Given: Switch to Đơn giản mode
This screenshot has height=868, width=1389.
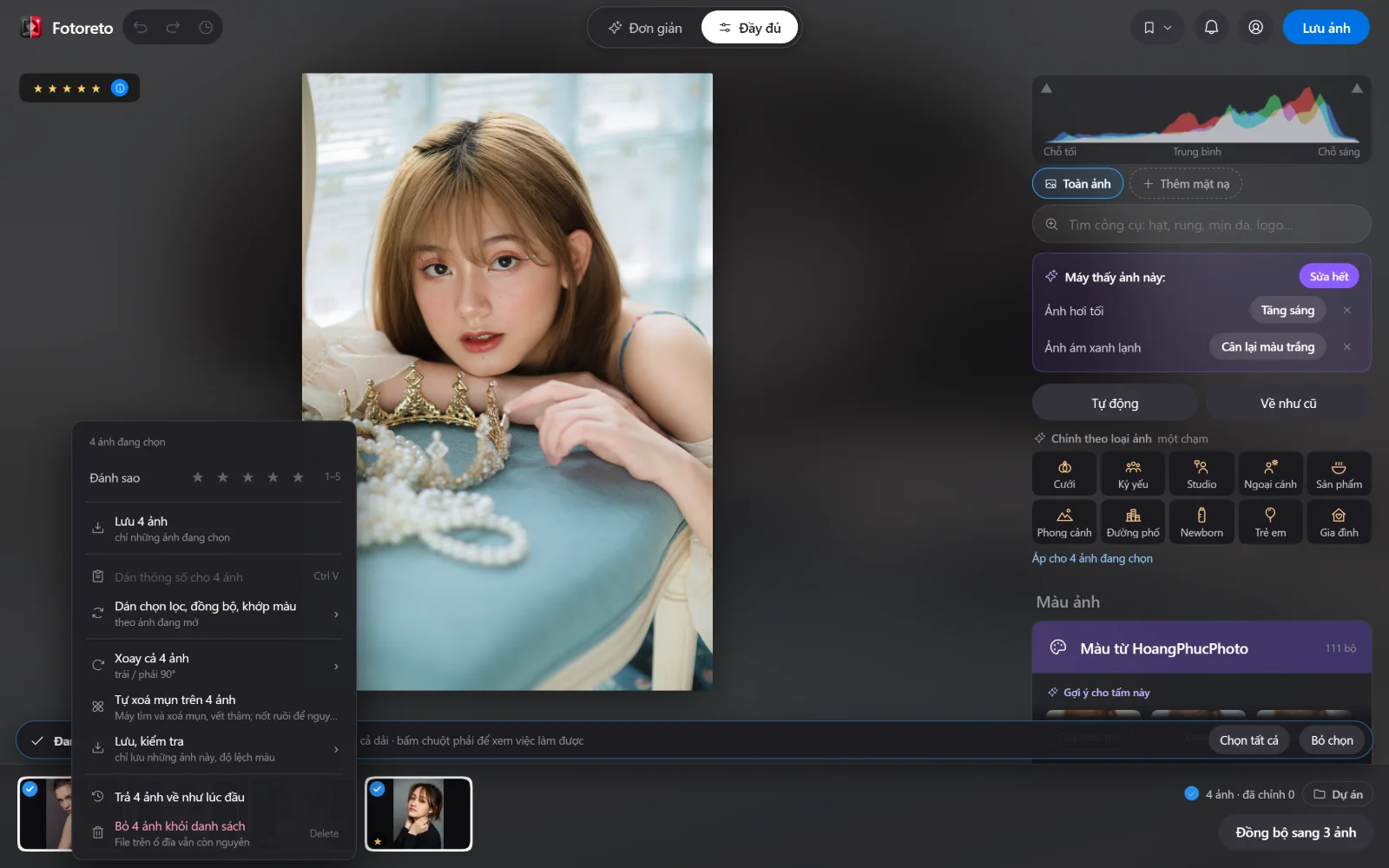Looking at the screenshot, I should point(645,28).
